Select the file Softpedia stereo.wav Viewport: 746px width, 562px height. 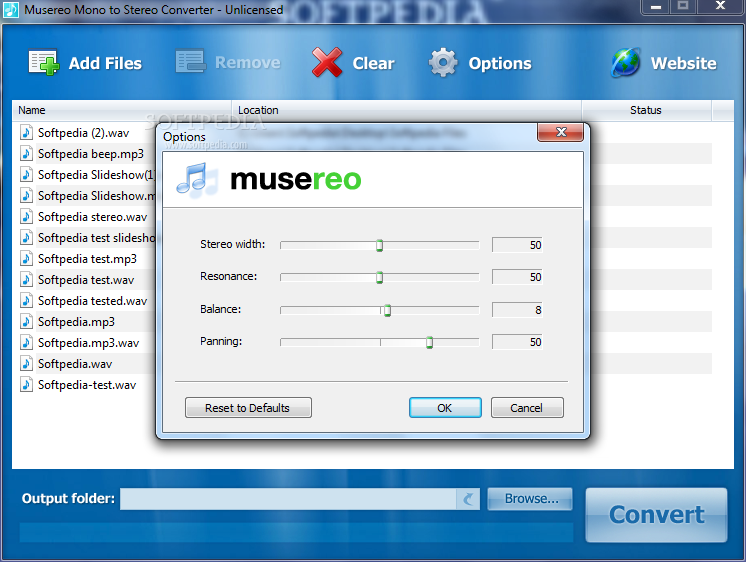click(92, 217)
